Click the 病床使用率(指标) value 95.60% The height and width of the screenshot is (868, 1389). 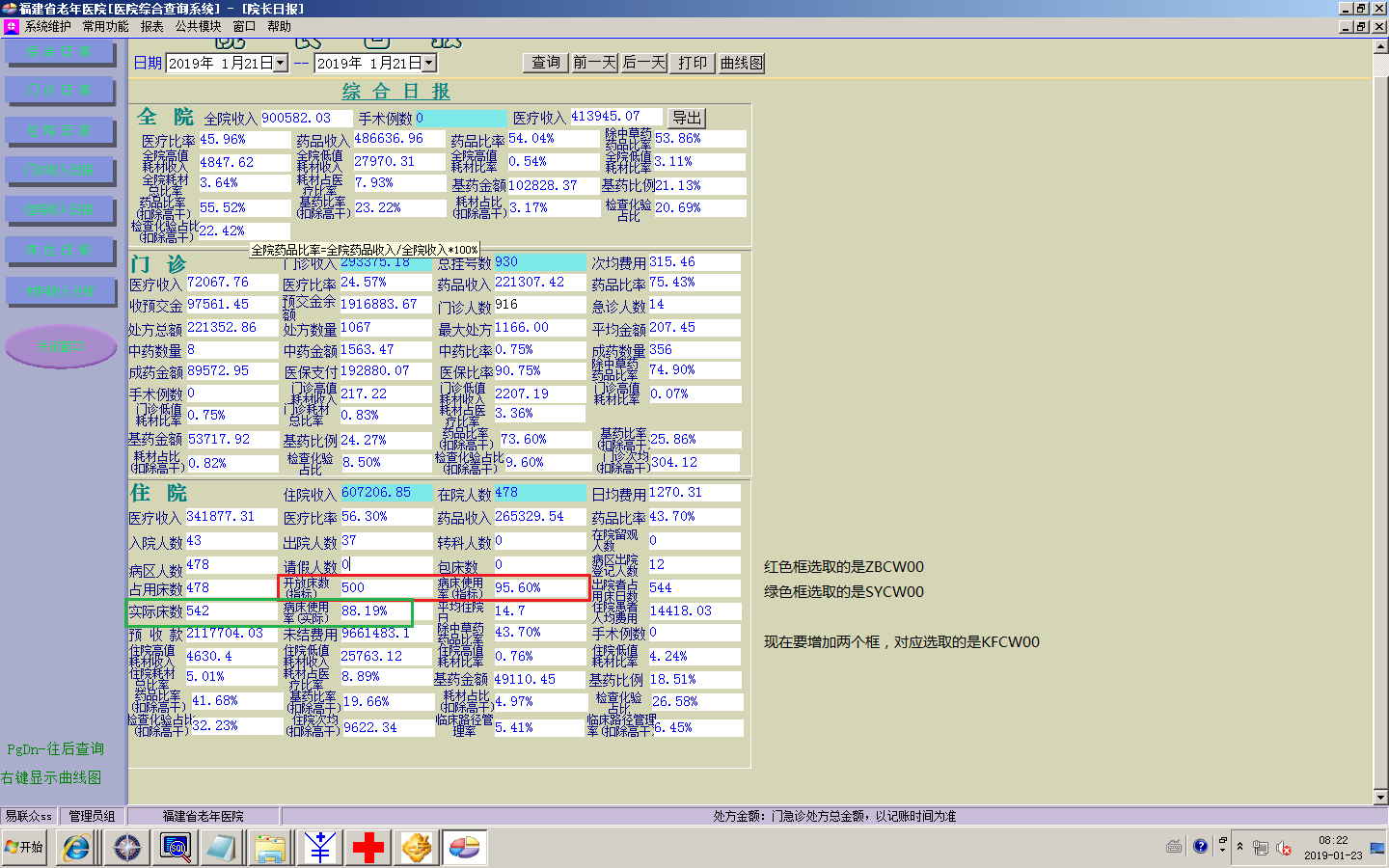pos(540,587)
